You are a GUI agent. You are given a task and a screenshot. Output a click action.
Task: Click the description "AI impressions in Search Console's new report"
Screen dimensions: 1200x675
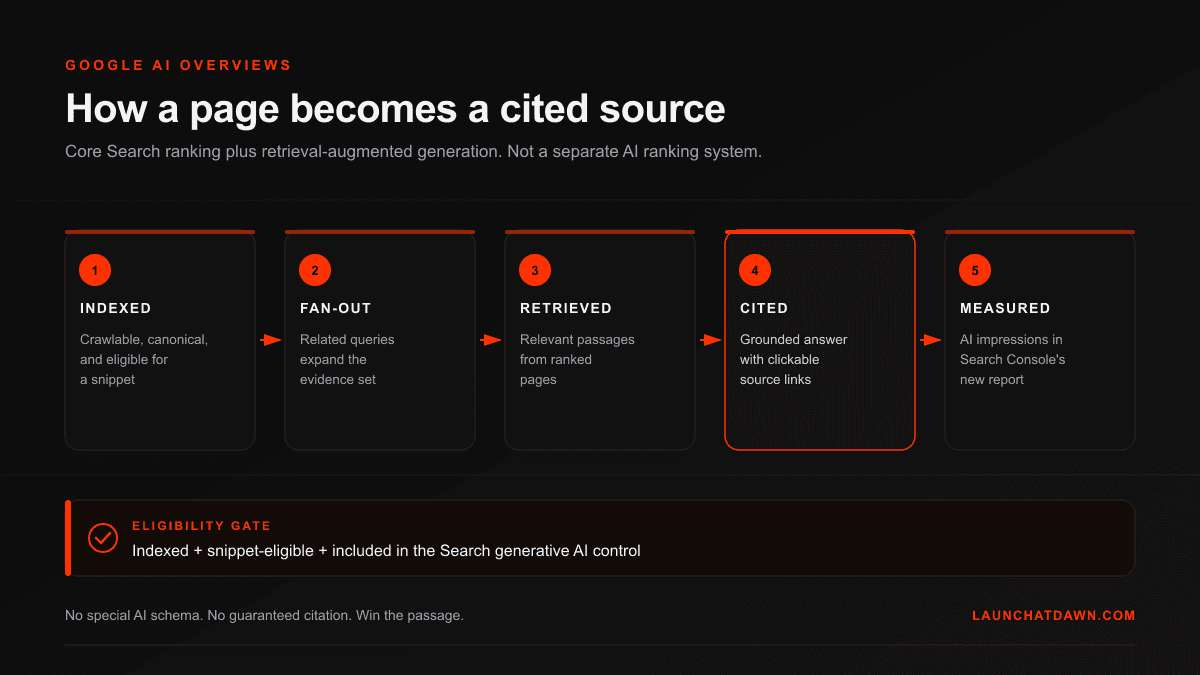point(1014,360)
